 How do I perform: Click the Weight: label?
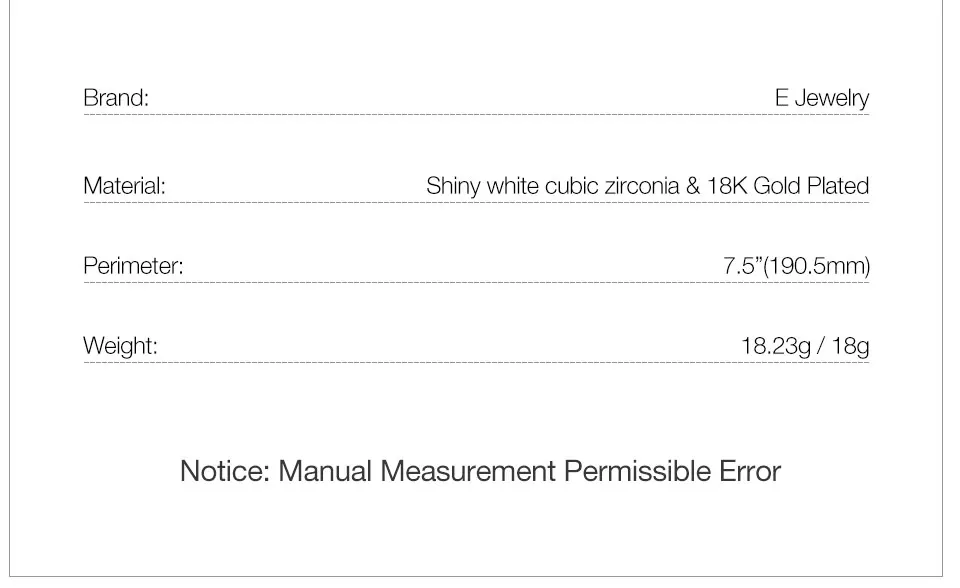pos(120,346)
